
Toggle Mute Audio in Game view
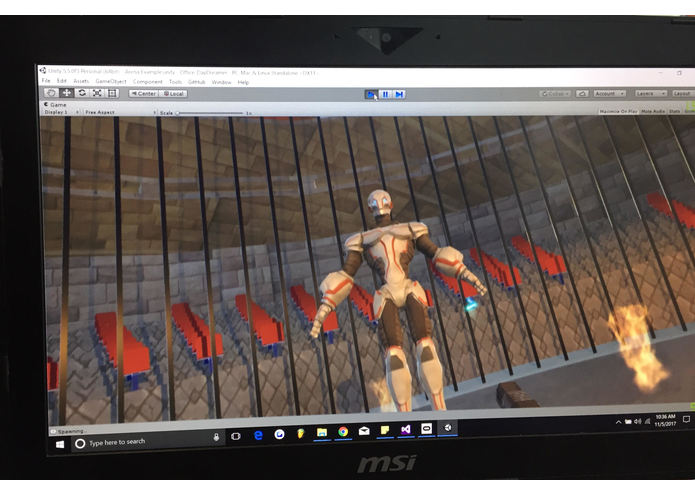point(653,111)
